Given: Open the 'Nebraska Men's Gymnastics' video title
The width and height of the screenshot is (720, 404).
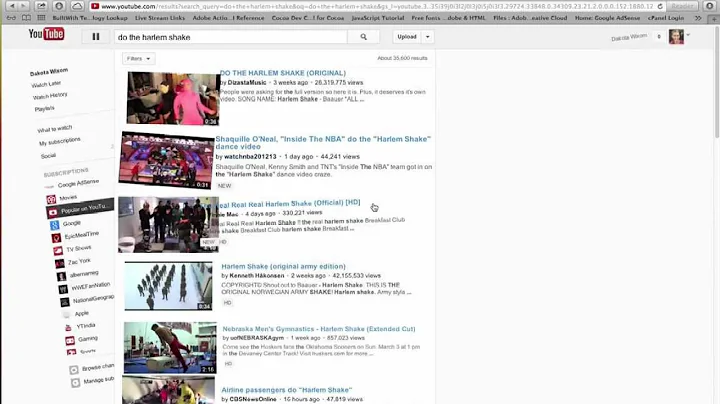Looking at the screenshot, I should (x=319, y=329).
